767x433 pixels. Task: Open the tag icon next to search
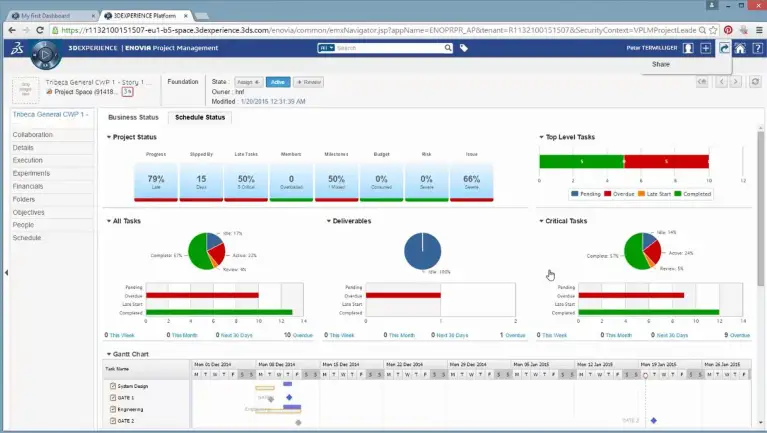coord(464,48)
